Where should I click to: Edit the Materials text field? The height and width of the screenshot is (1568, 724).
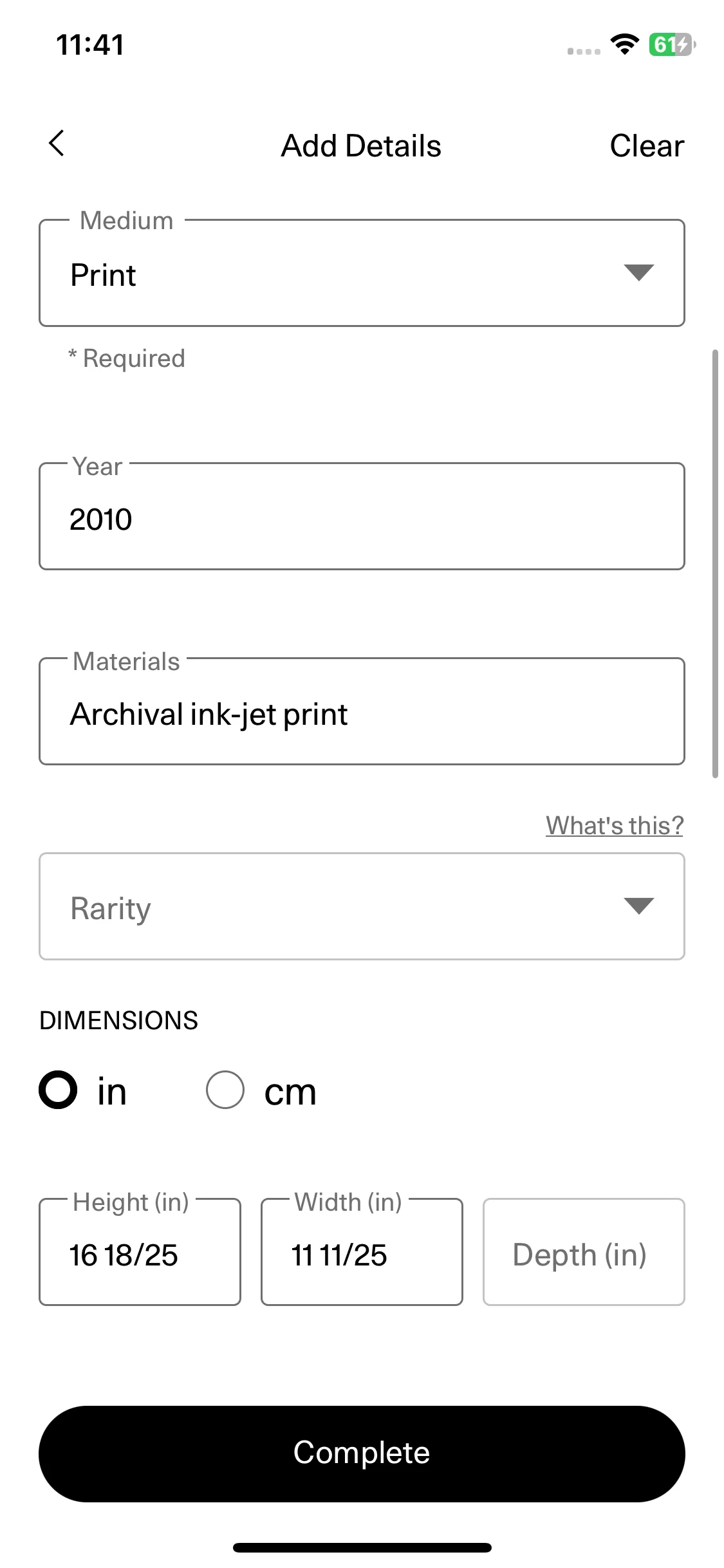tap(362, 711)
